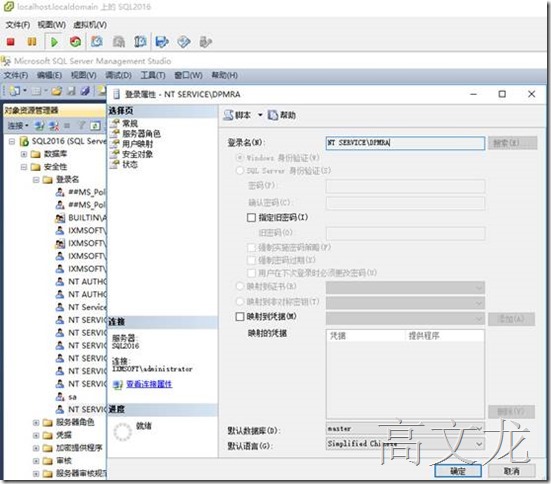The height and width of the screenshot is (484, 551).
Task: Click the 查看连接属性 link
Action: 149,384
